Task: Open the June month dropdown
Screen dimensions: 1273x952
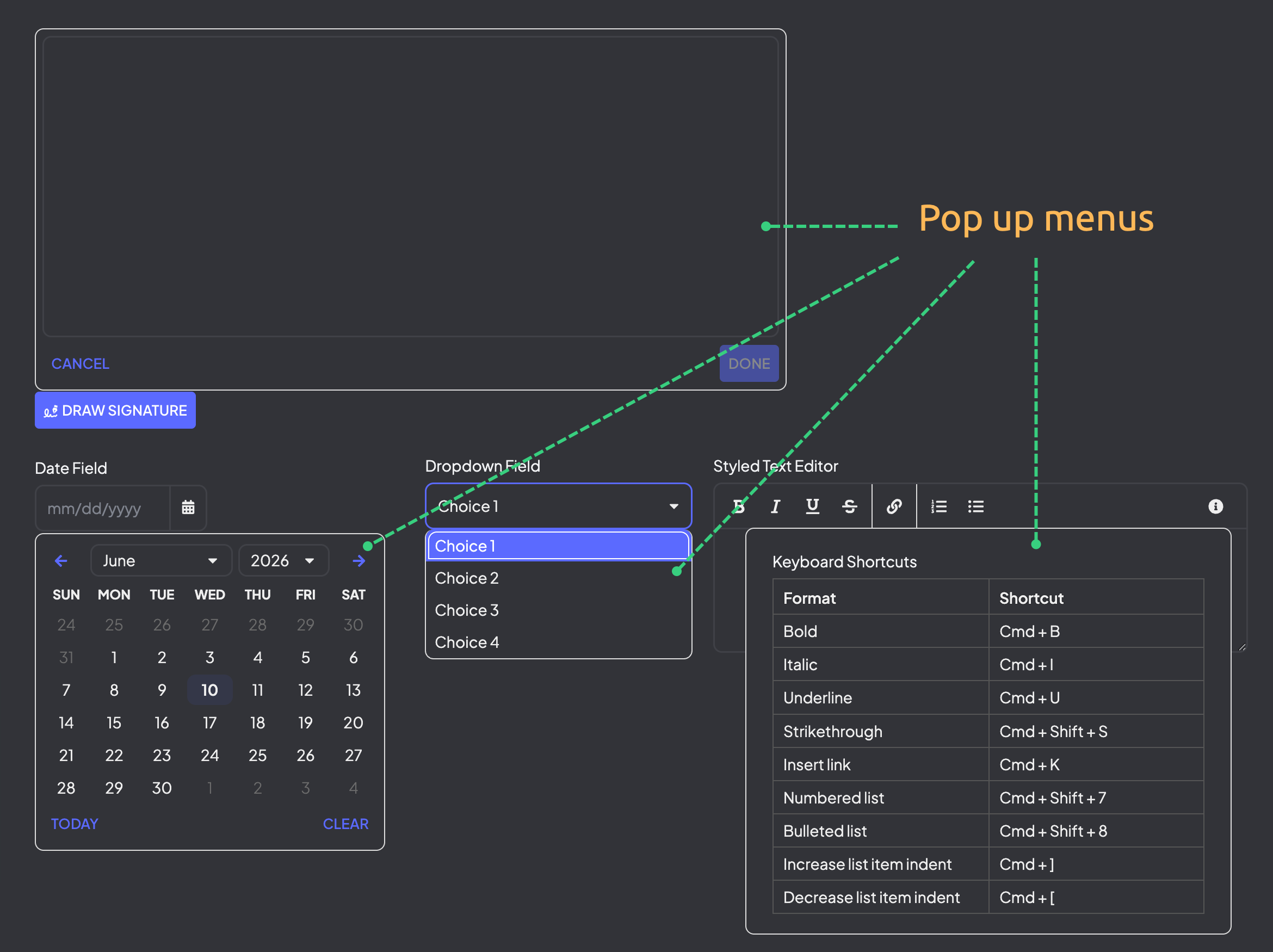Action: (161, 561)
